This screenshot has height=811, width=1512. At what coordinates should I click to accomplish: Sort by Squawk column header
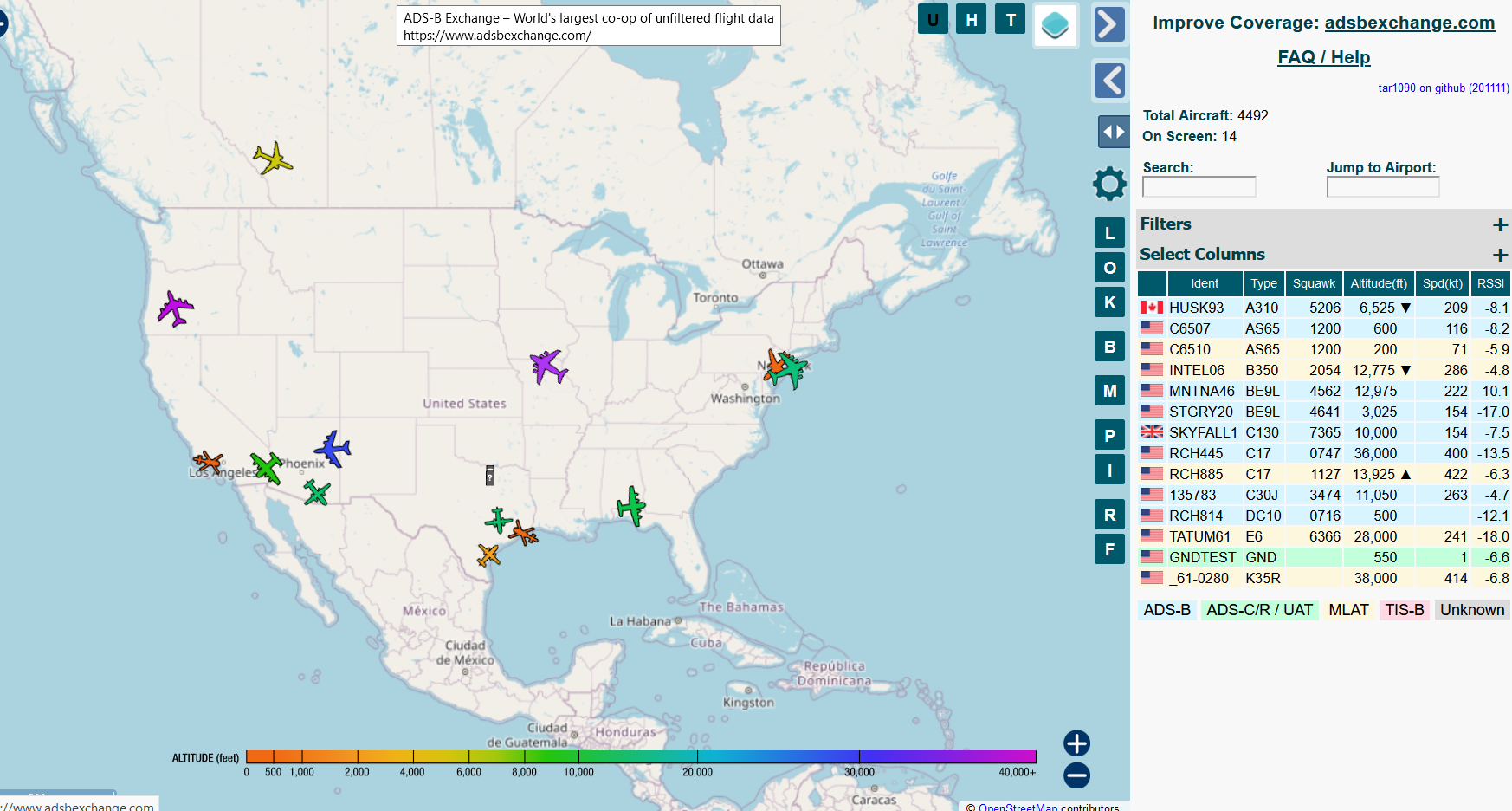pos(1314,283)
